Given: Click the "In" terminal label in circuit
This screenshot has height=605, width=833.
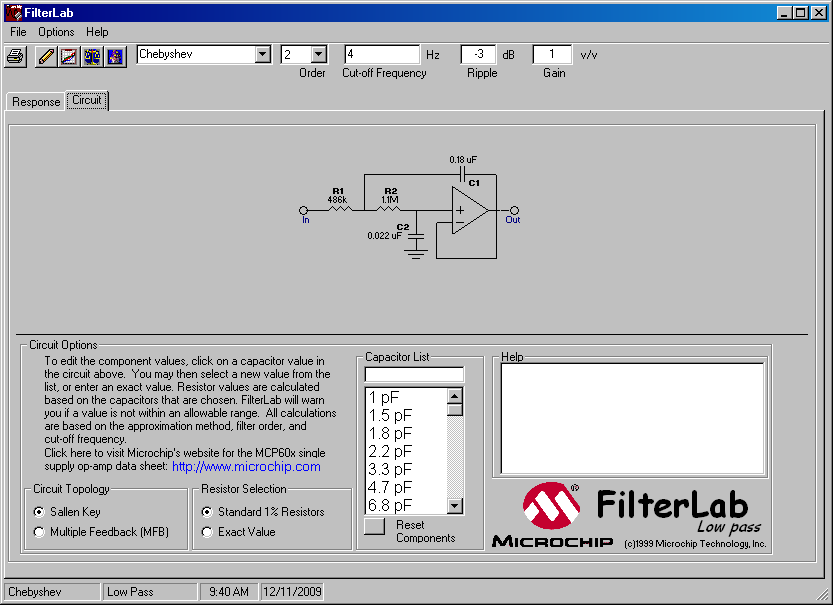Looking at the screenshot, I should (305, 220).
